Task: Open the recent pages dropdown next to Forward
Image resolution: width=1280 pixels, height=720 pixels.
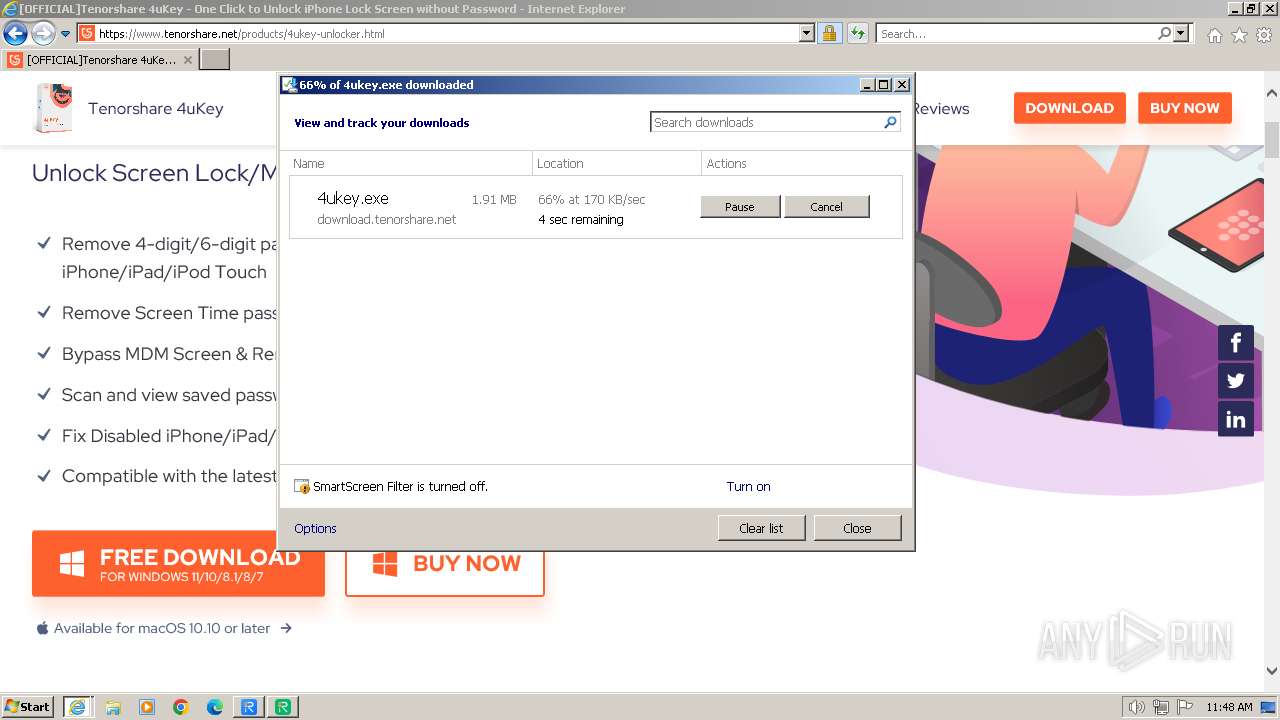Action: (x=65, y=34)
